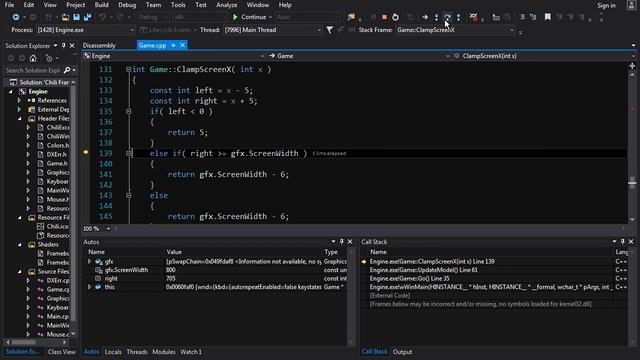Click the Solution Explorer search magnifier
Image resolution: width=640 pixels, height=360 pixels.
tap(67, 70)
